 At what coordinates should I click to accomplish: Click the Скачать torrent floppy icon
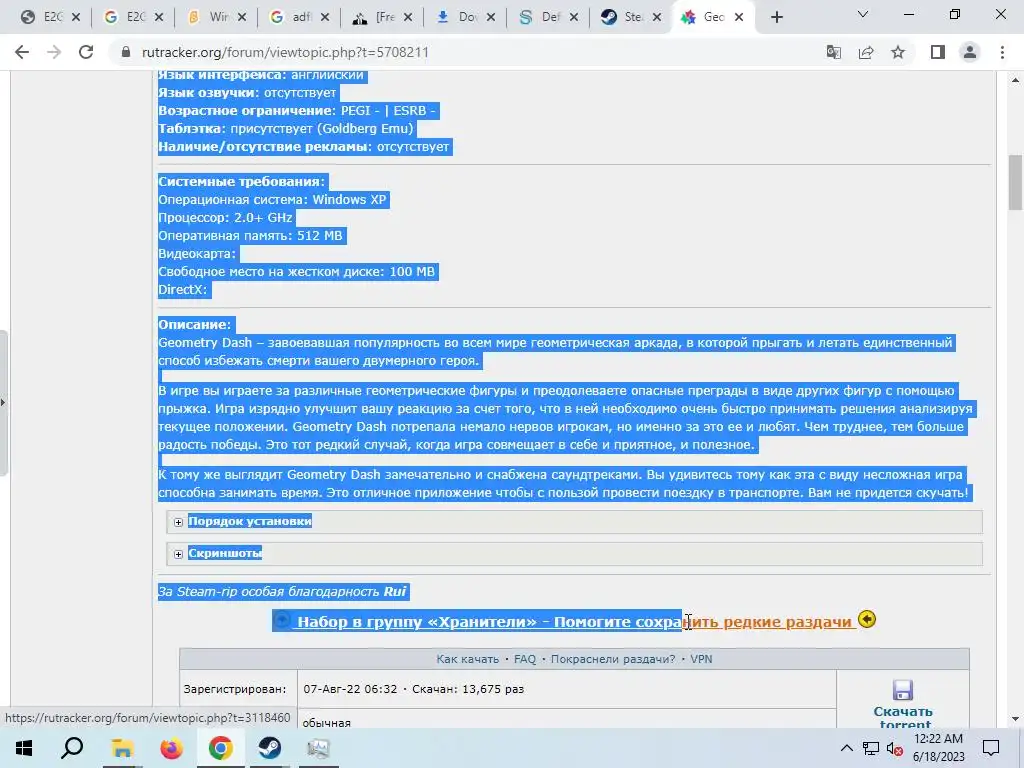pyautogui.click(x=903, y=690)
